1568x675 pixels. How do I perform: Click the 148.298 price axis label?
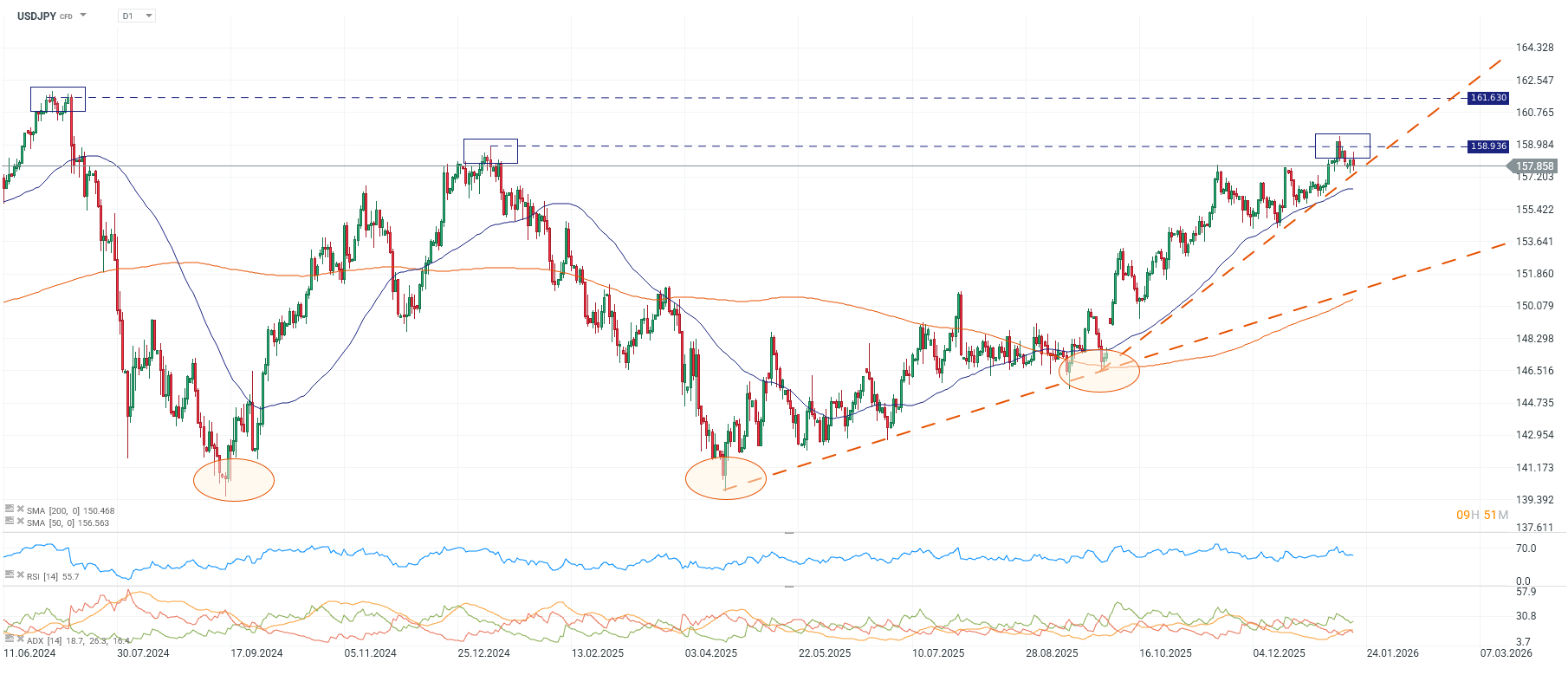[x=1534, y=339]
